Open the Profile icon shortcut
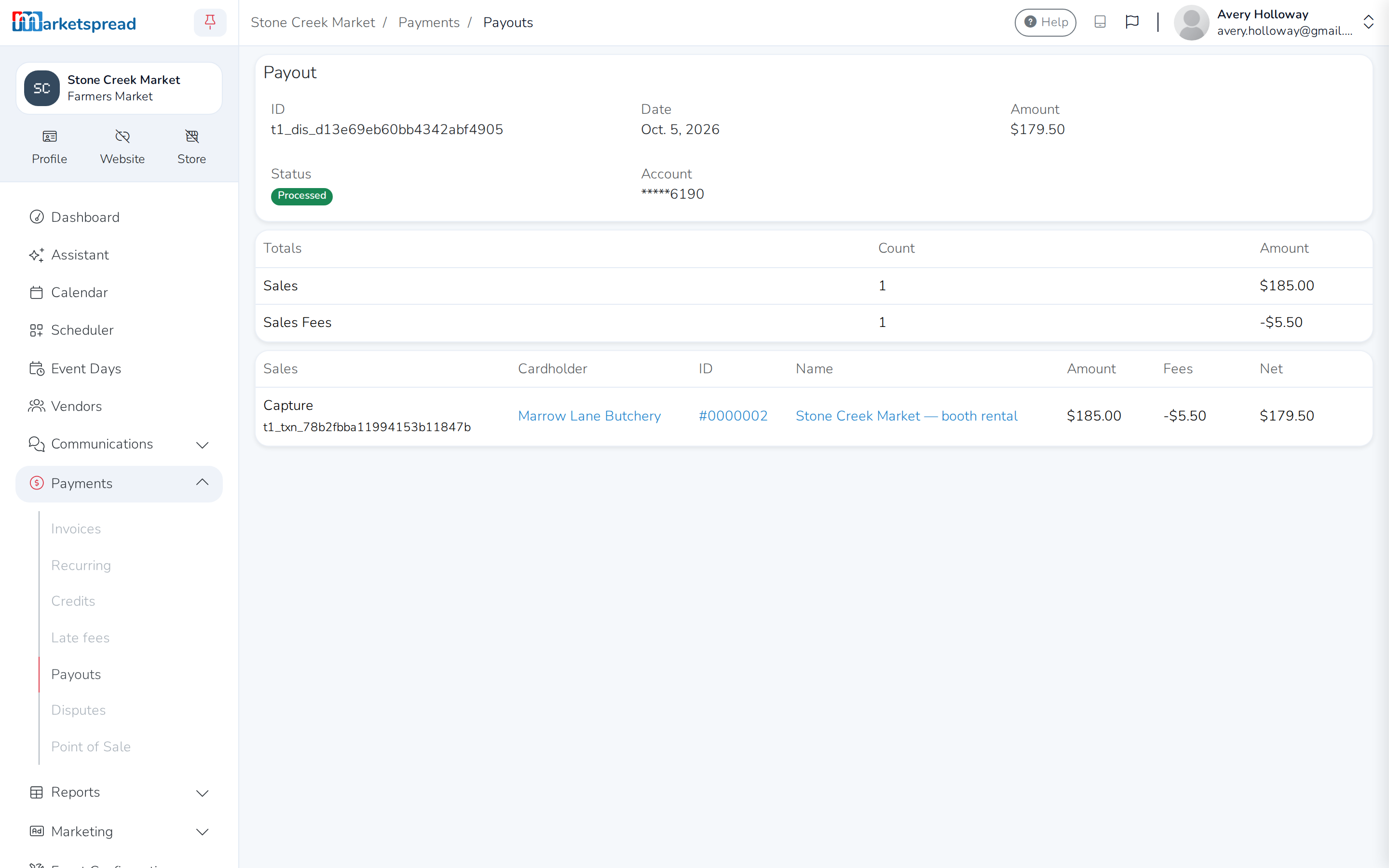This screenshot has height=868, width=1389. pos(49,147)
